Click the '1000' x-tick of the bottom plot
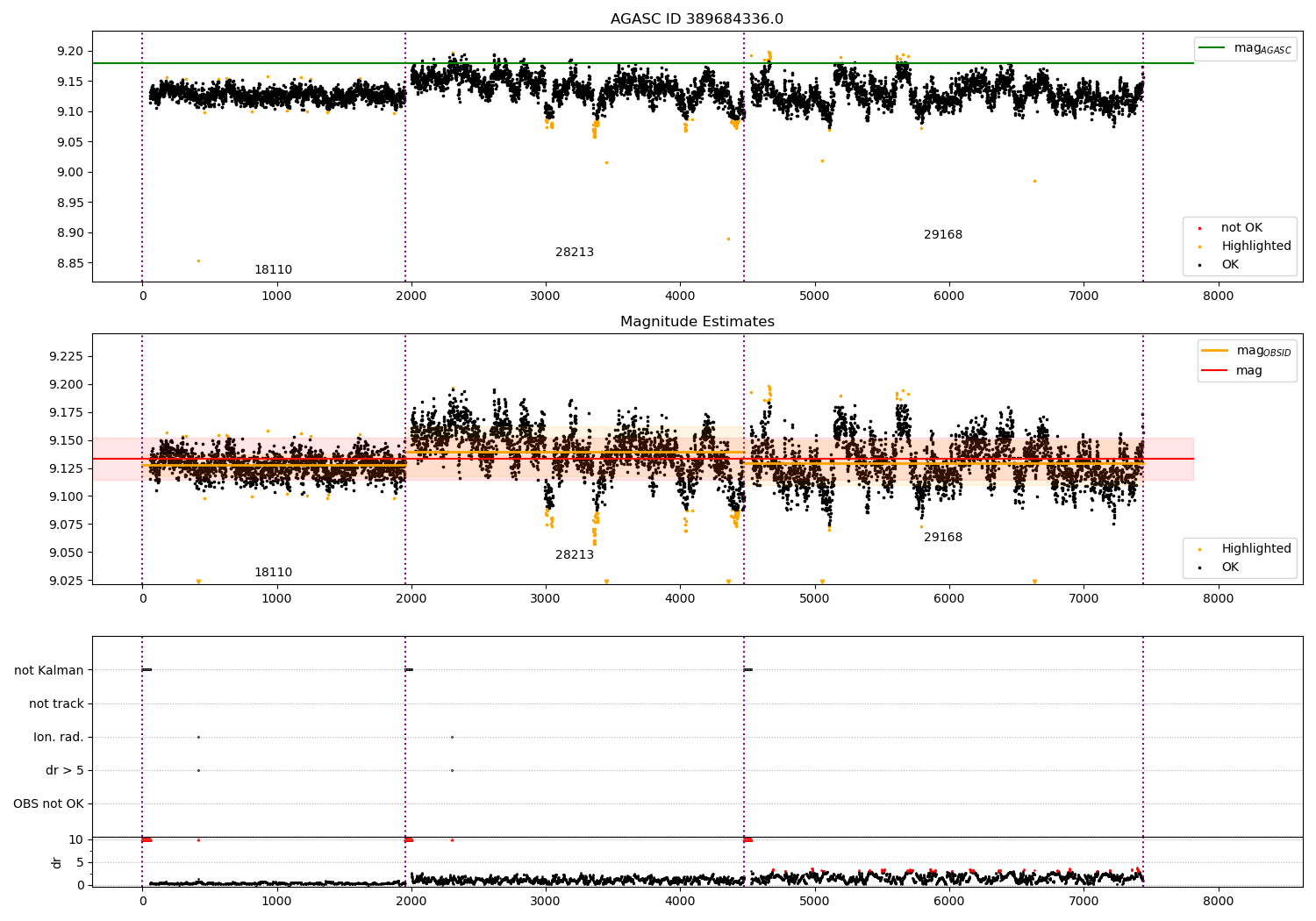 [x=276, y=901]
